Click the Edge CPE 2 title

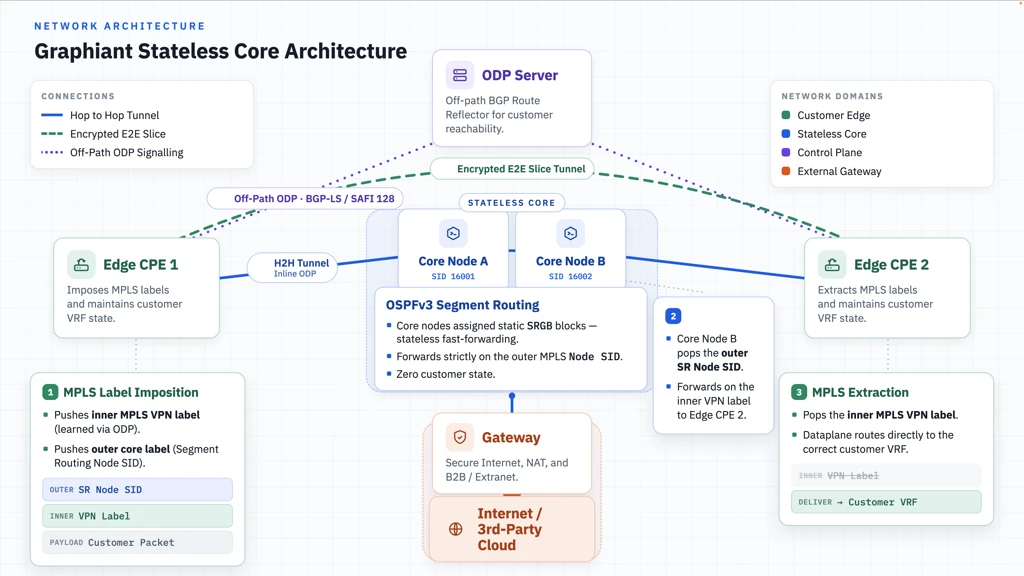point(891,264)
